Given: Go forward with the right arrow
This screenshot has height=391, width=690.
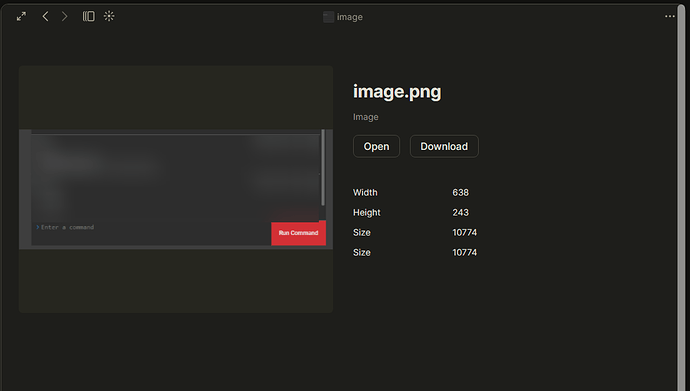Looking at the screenshot, I should coord(65,17).
